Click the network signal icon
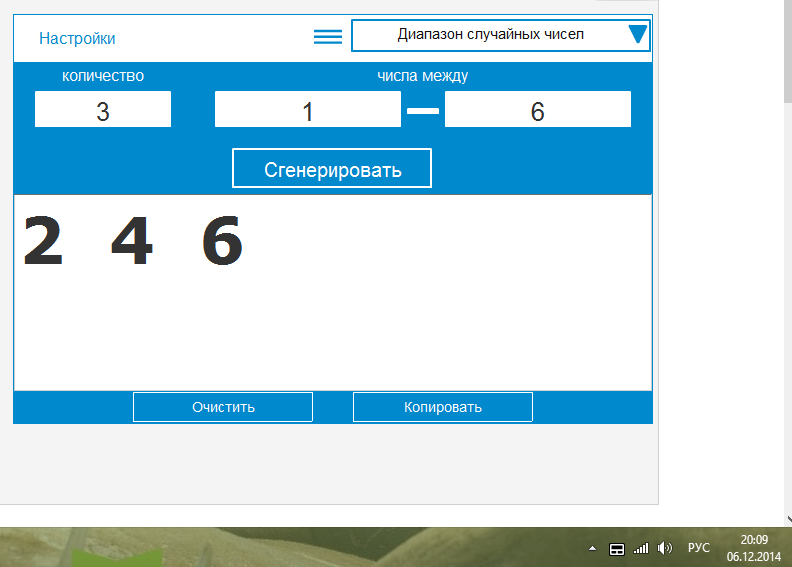 [641, 548]
